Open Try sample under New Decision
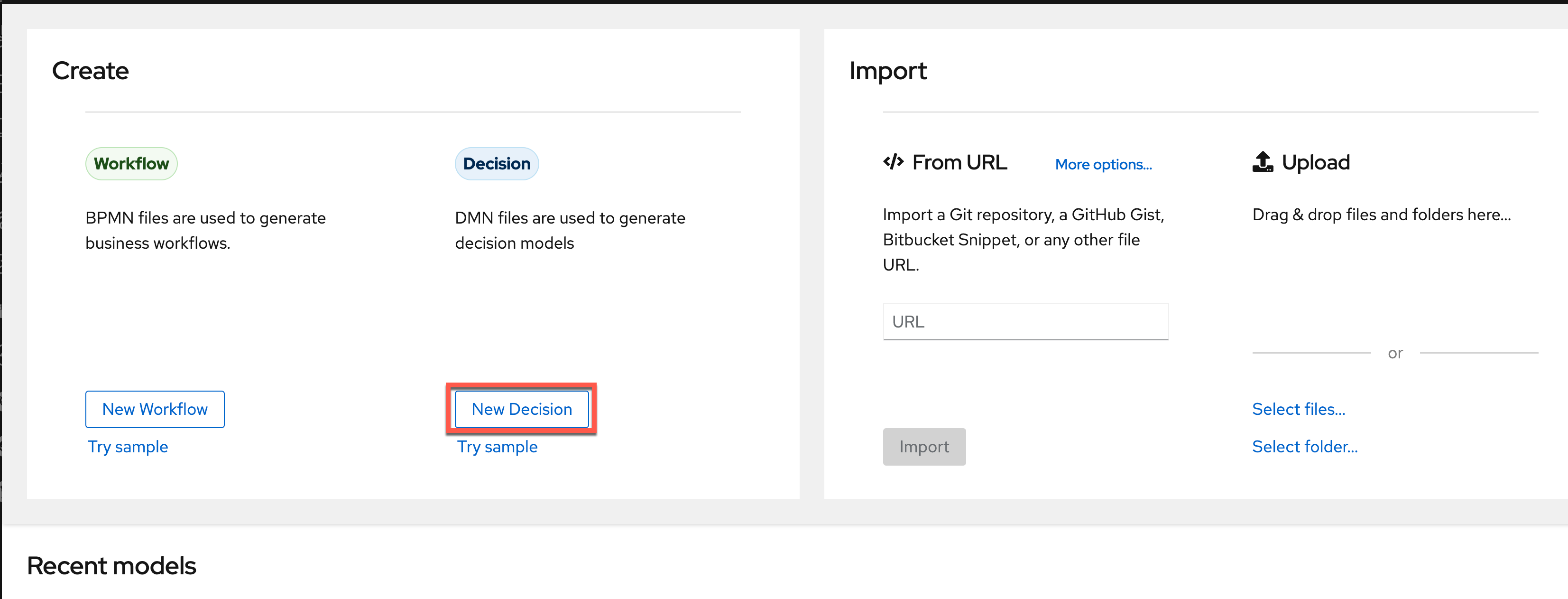The image size is (1568, 599). [x=498, y=447]
